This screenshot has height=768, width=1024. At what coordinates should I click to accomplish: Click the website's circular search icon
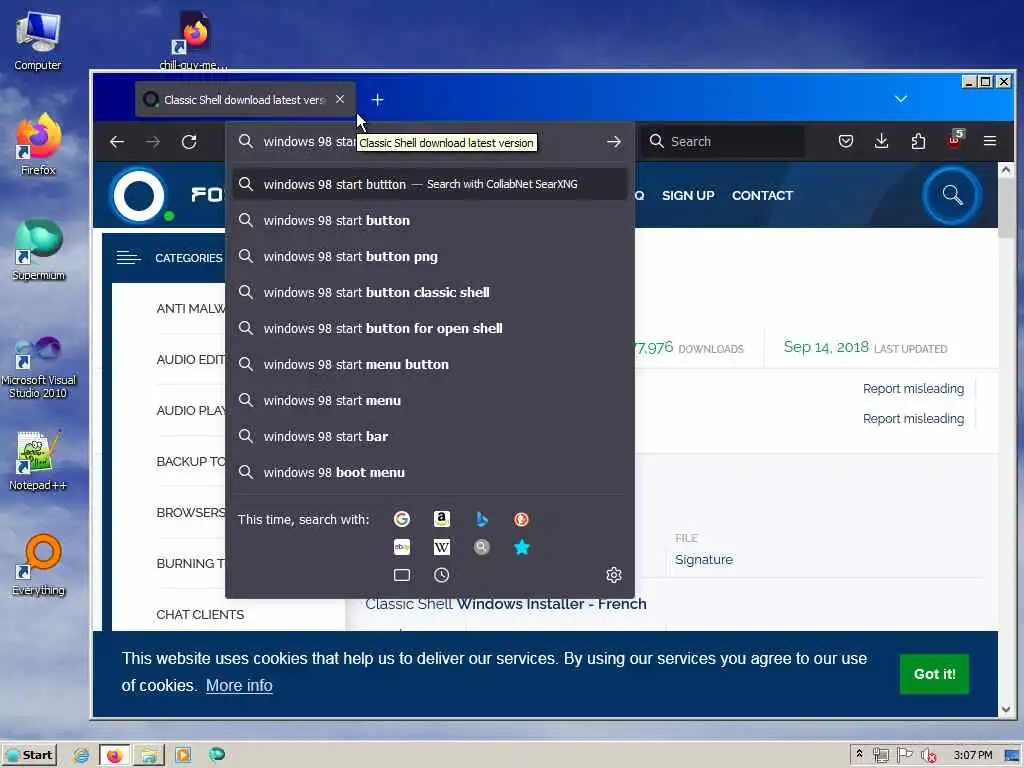pyautogui.click(x=952, y=195)
